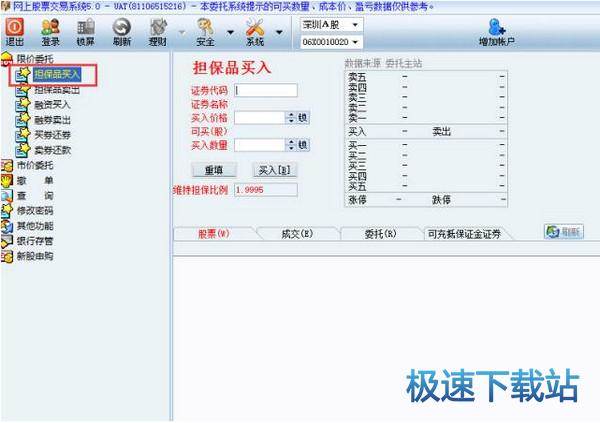Click the 退出 exit toolbar icon

tap(15, 32)
